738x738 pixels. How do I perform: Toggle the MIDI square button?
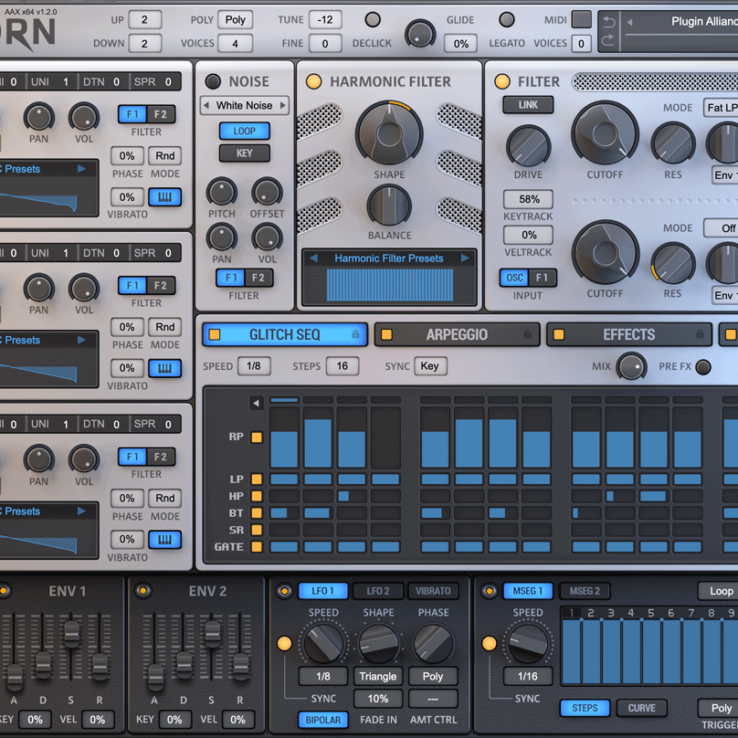click(x=582, y=19)
